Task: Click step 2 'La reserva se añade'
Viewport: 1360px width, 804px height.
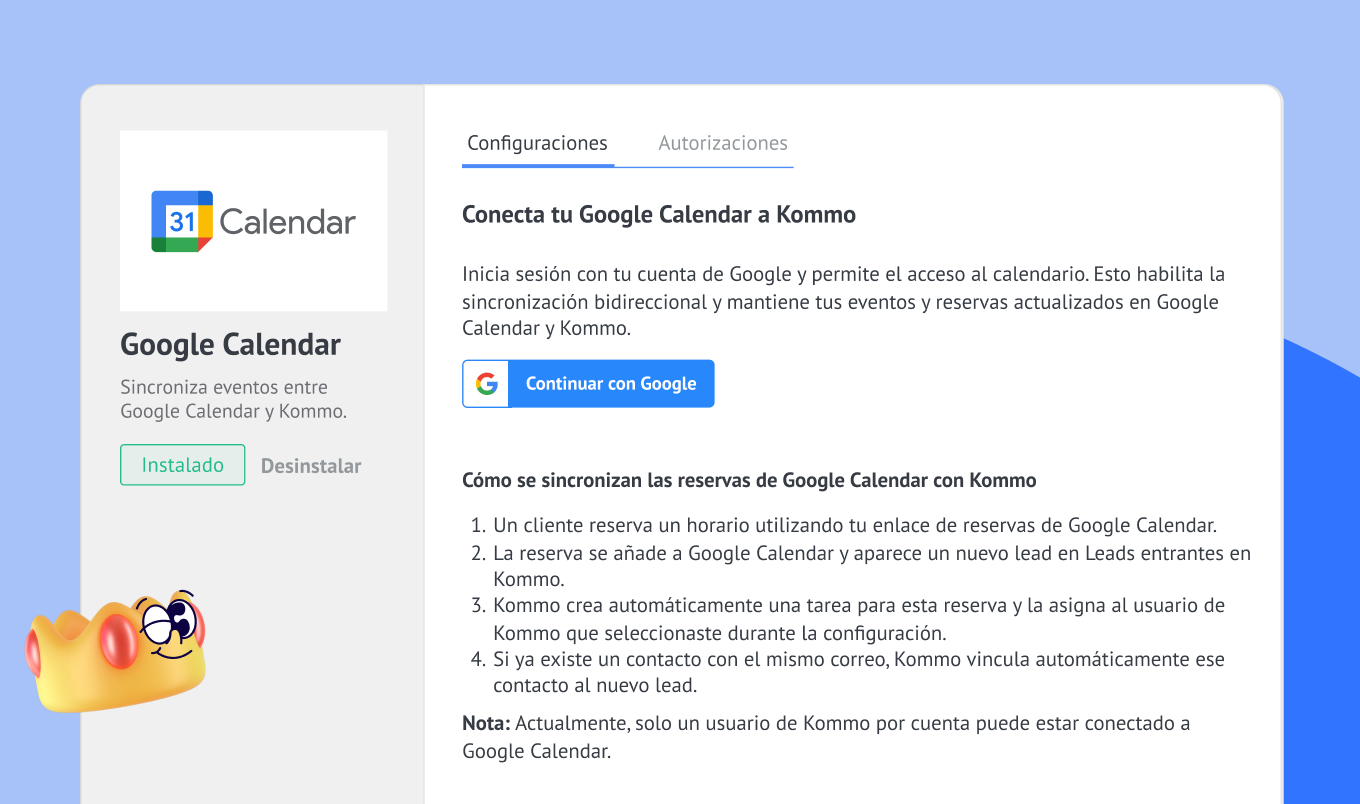Action: (870, 553)
